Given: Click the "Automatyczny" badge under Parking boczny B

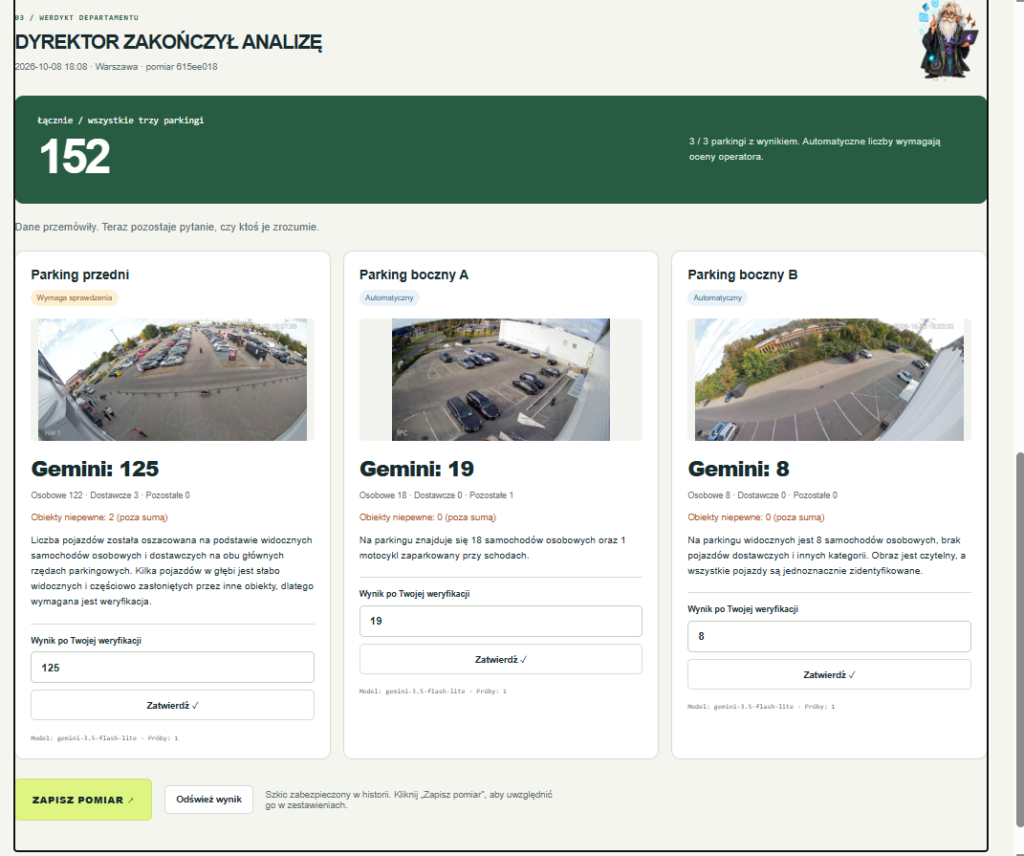Looking at the screenshot, I should pyautogui.click(x=718, y=298).
